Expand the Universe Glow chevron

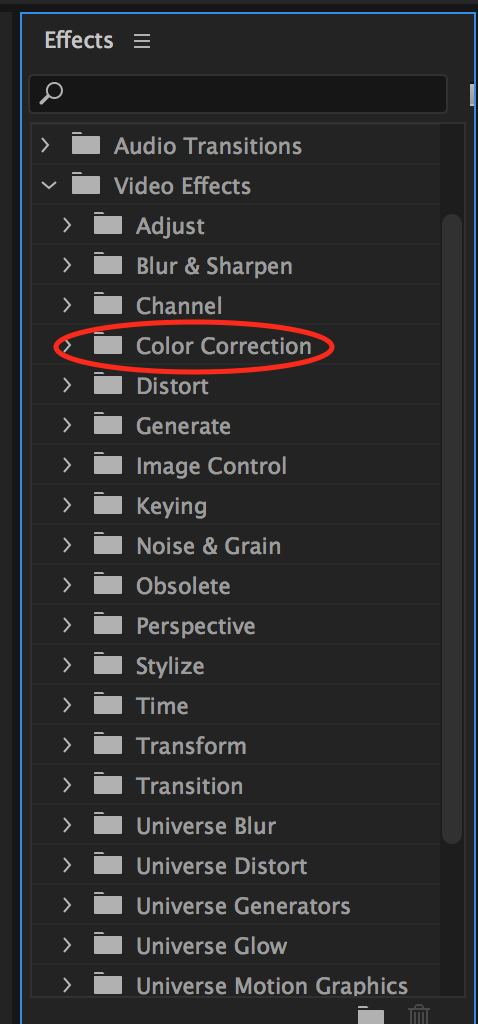[x=67, y=945]
